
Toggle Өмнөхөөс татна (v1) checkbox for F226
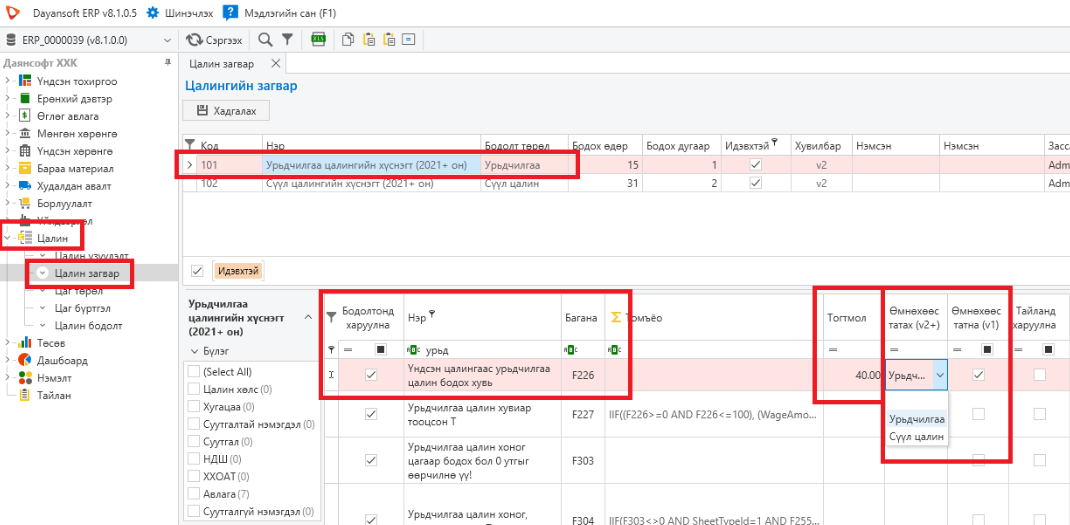pos(978,375)
